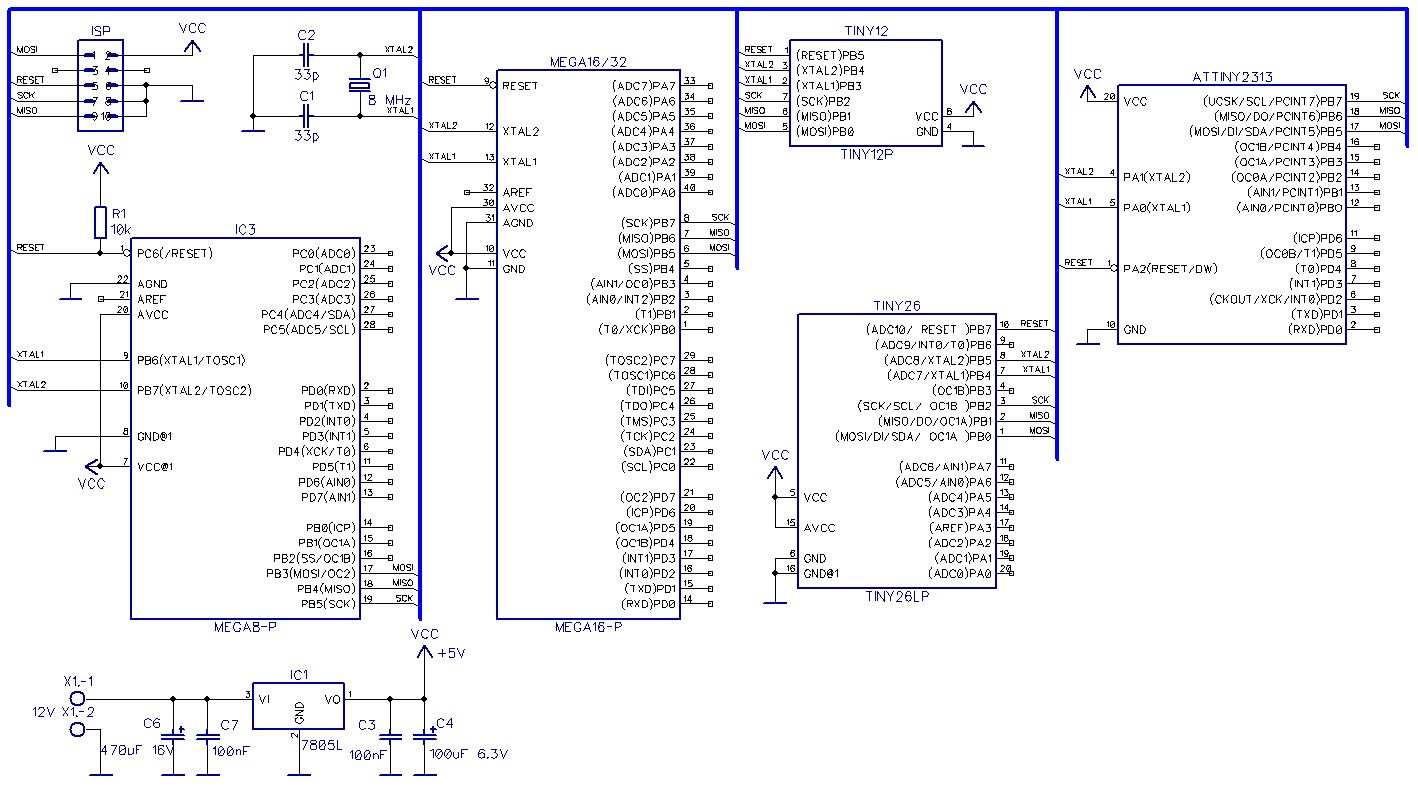
Task: Click the C1 capacitor symbol
Action: pos(306,117)
